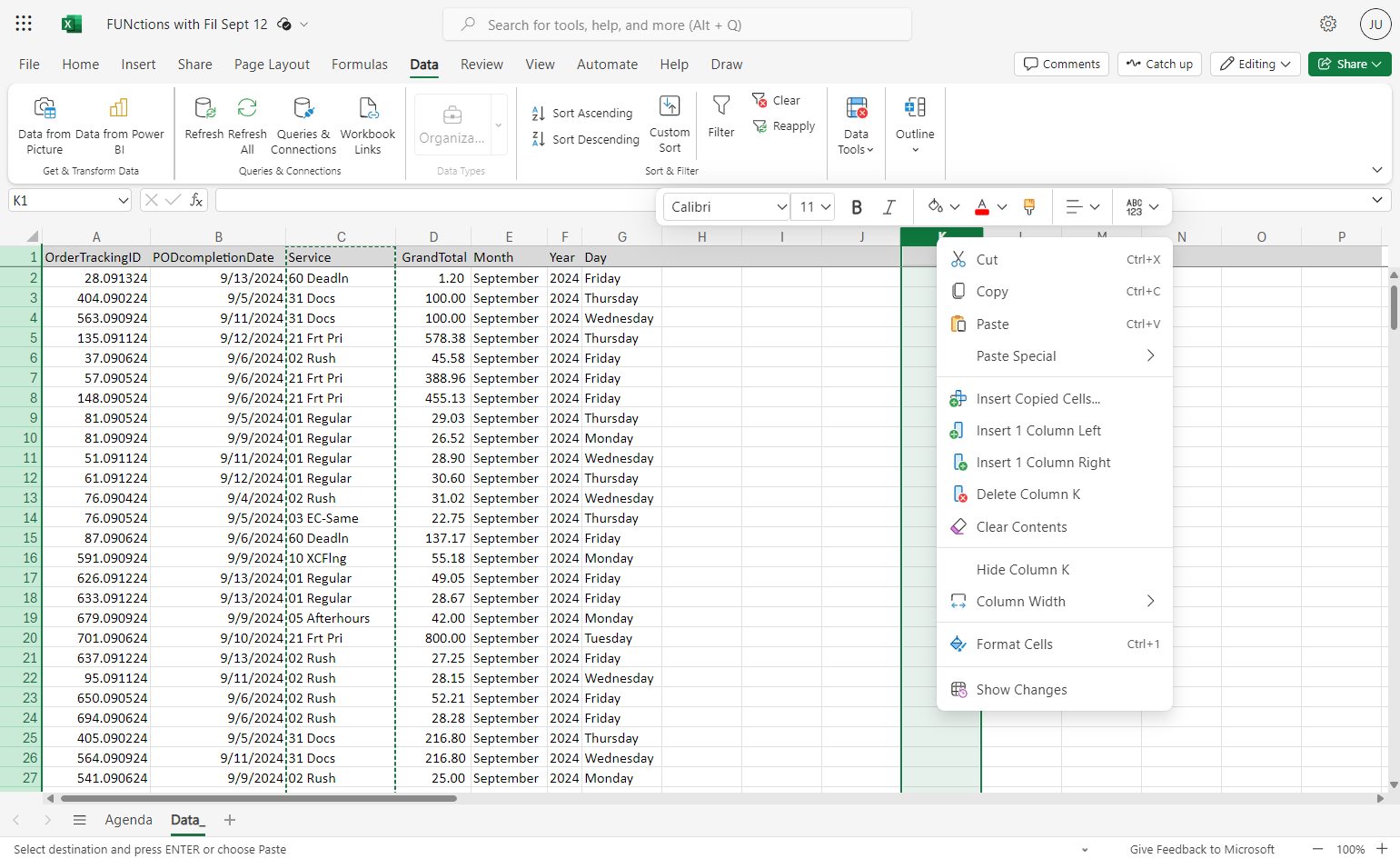This screenshot has width=1400, height=859.
Task: Reapply the filter
Action: [x=783, y=126]
